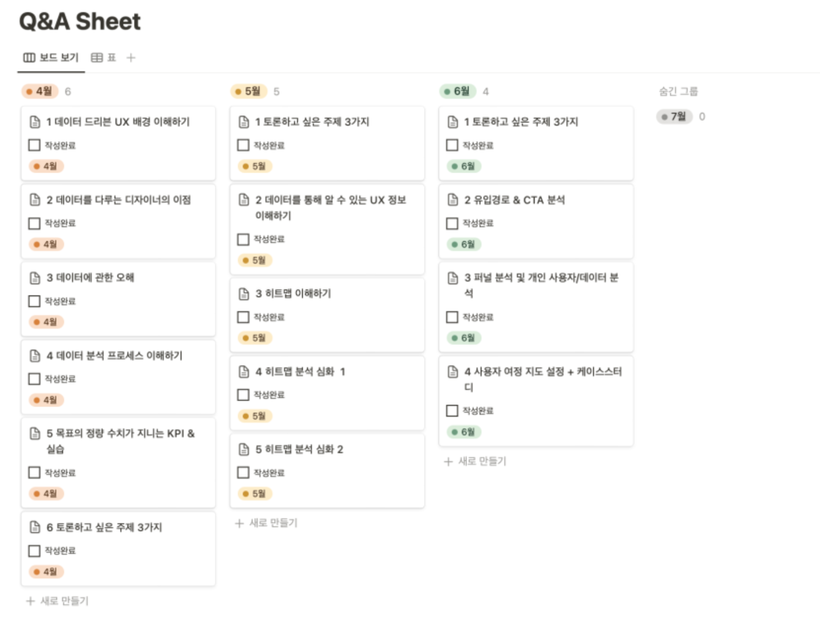Click the table icon beside 표 tab
The image size is (820, 634).
[97, 58]
